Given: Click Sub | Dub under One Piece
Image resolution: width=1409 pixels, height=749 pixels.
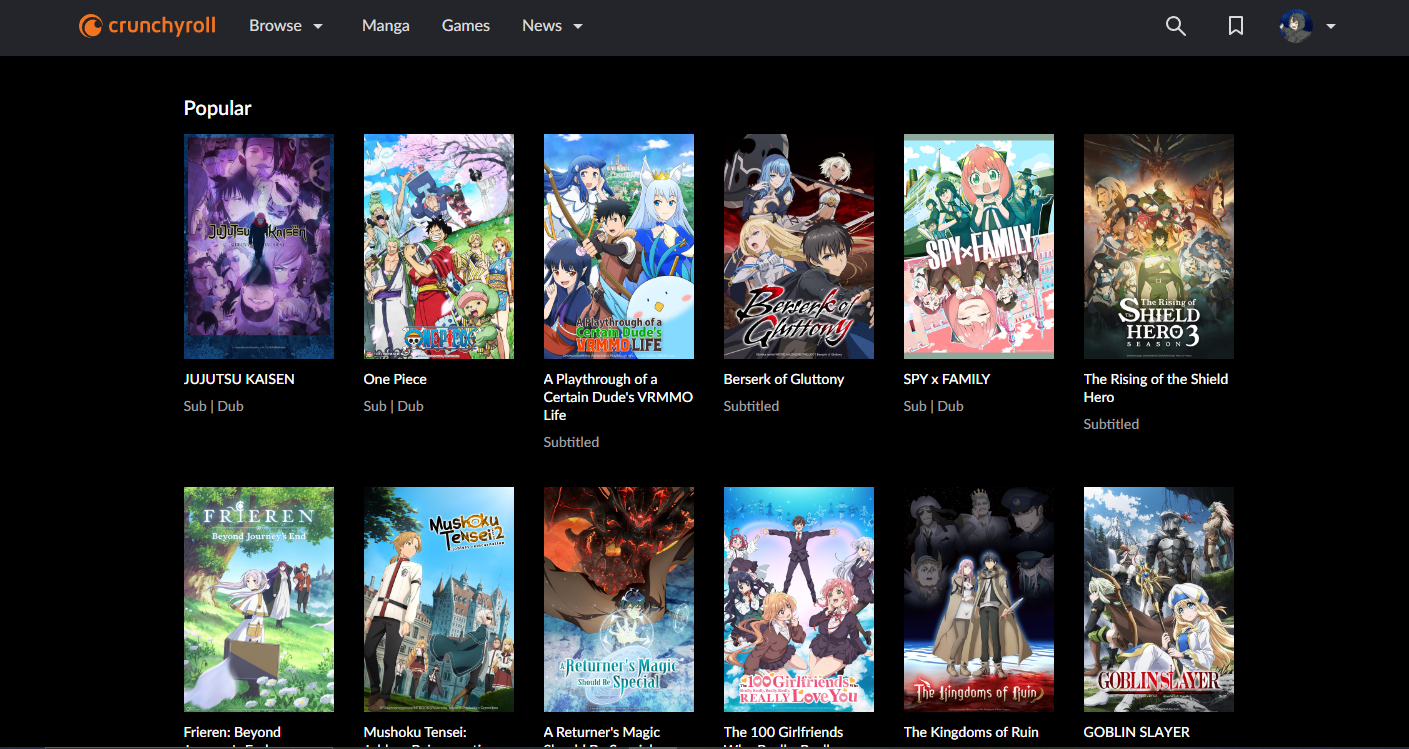Looking at the screenshot, I should [394, 406].
